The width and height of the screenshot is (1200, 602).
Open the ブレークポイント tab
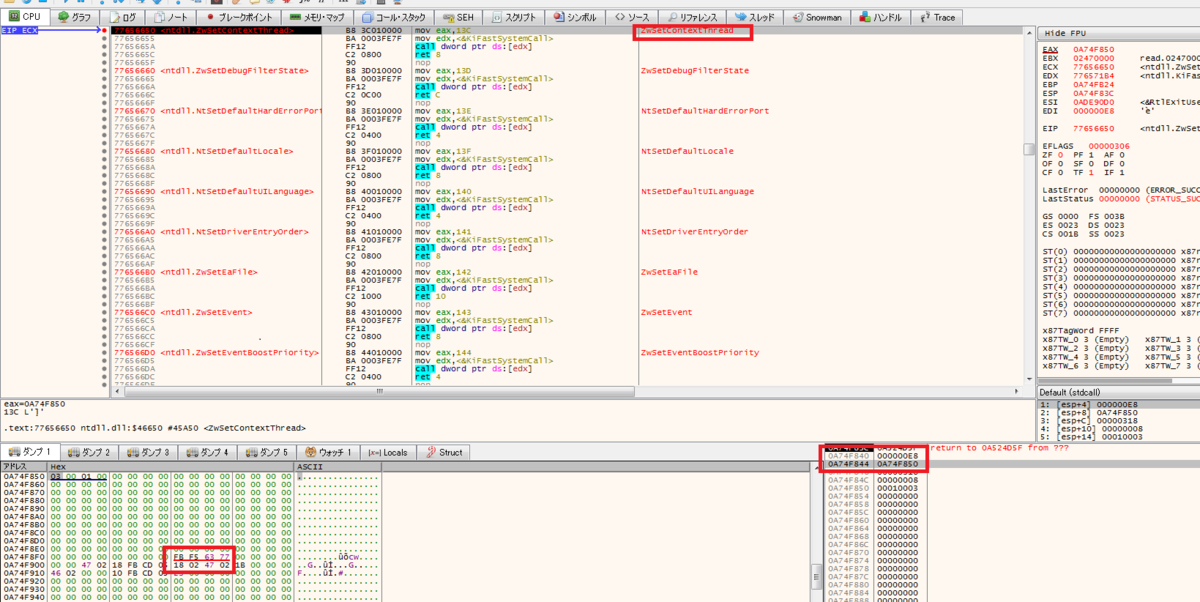(238, 17)
